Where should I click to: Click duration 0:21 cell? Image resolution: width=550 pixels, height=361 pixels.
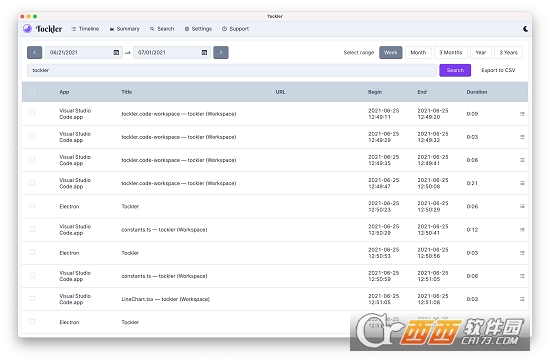coord(472,183)
